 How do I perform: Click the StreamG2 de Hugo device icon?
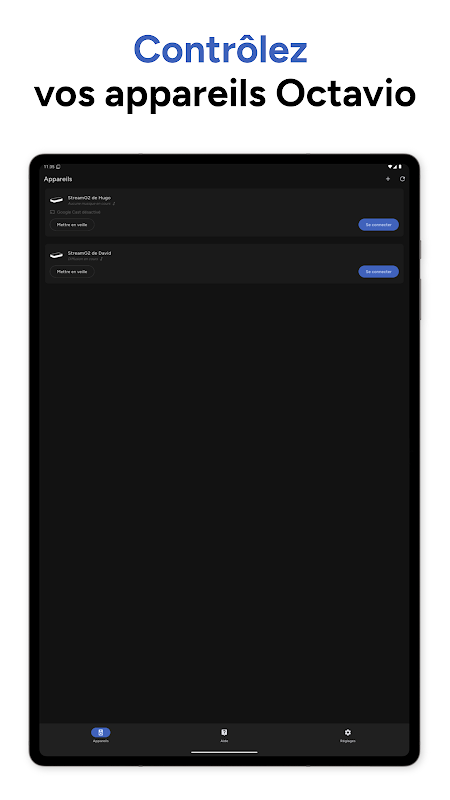point(56,200)
